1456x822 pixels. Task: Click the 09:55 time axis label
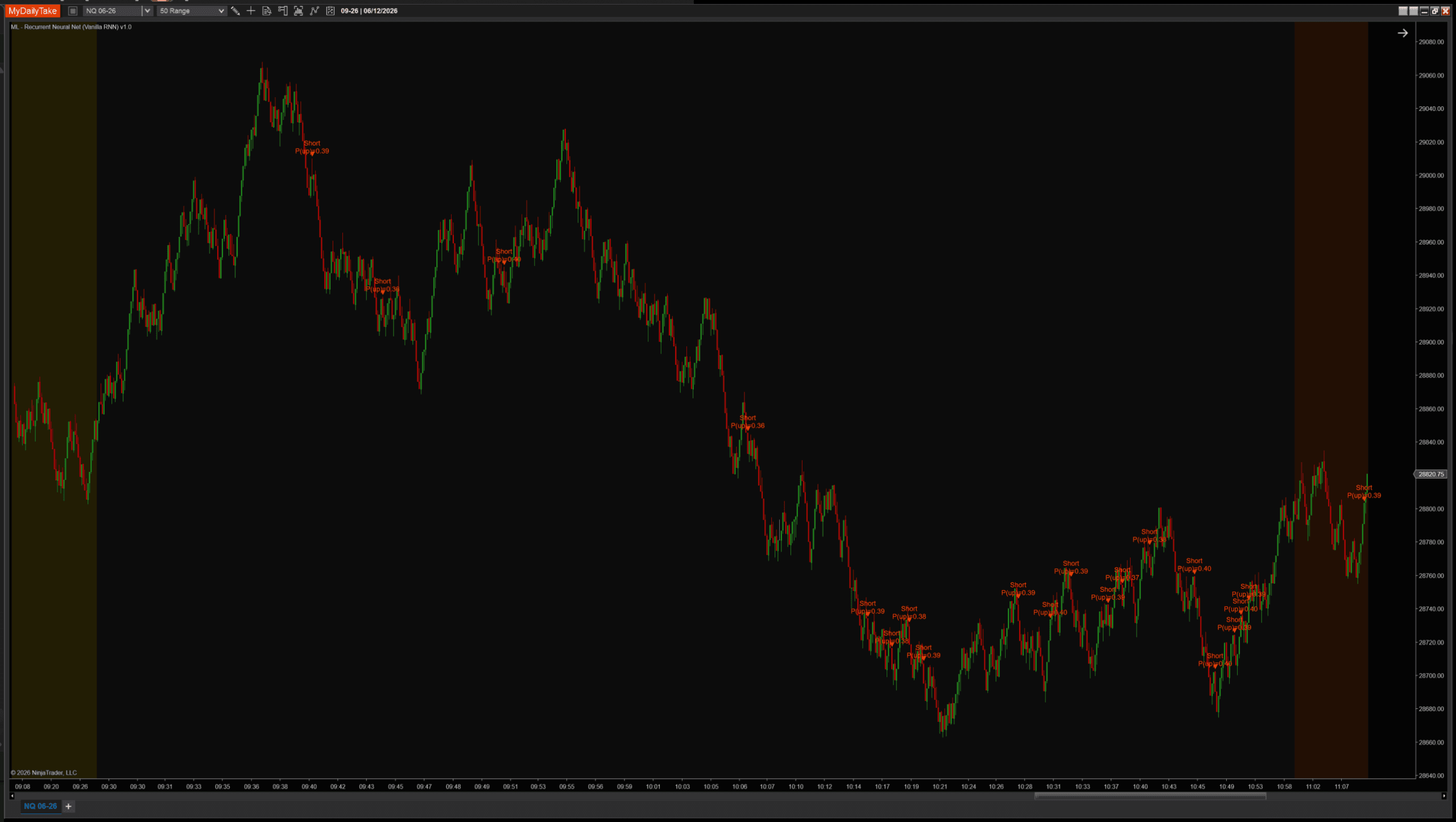[566, 787]
